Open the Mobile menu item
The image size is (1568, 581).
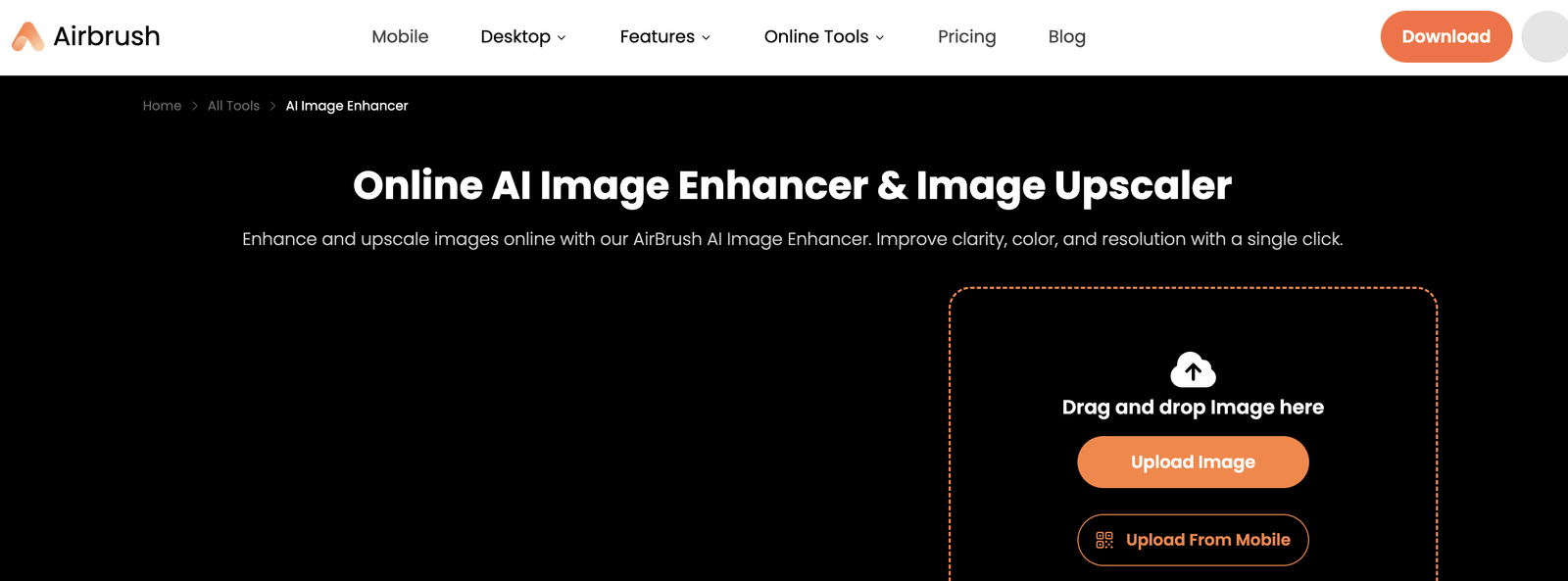(x=400, y=36)
